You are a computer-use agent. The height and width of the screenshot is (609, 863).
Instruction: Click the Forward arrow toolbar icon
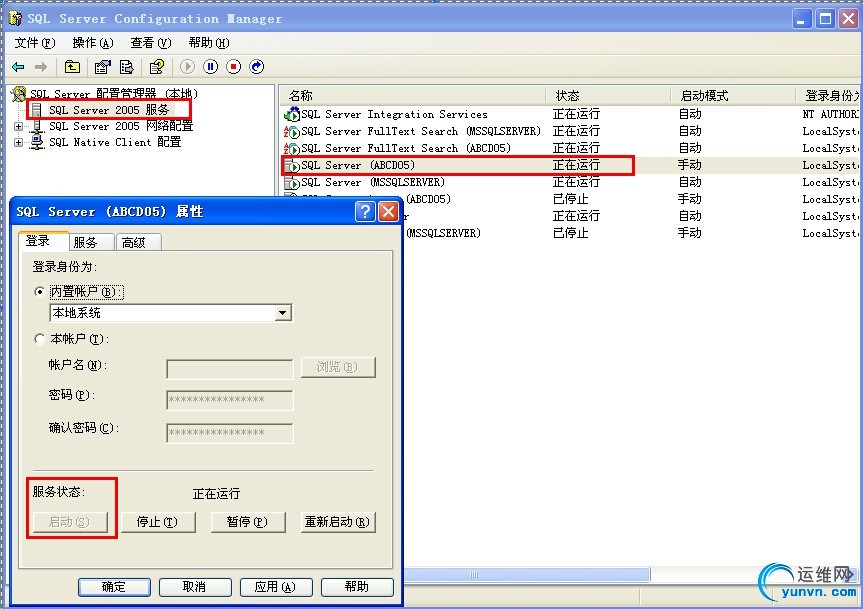(41, 67)
